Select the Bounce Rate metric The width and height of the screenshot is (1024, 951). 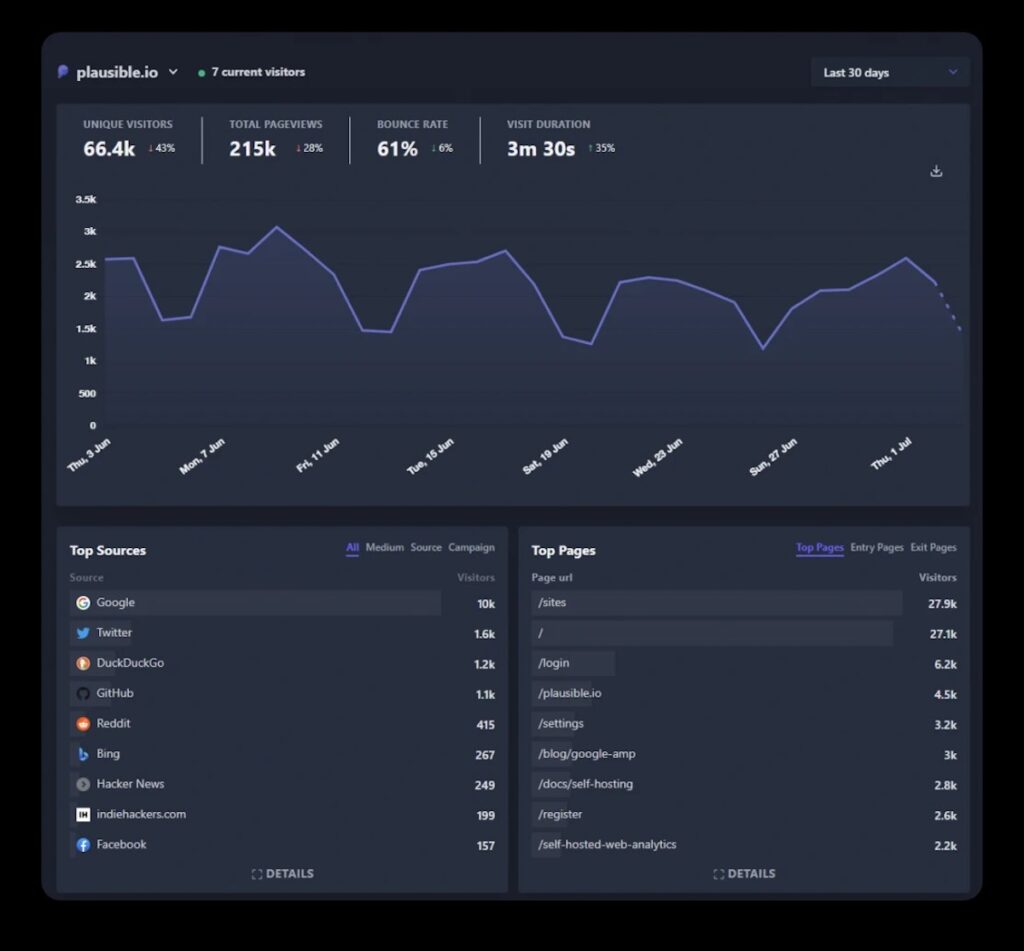click(415, 139)
